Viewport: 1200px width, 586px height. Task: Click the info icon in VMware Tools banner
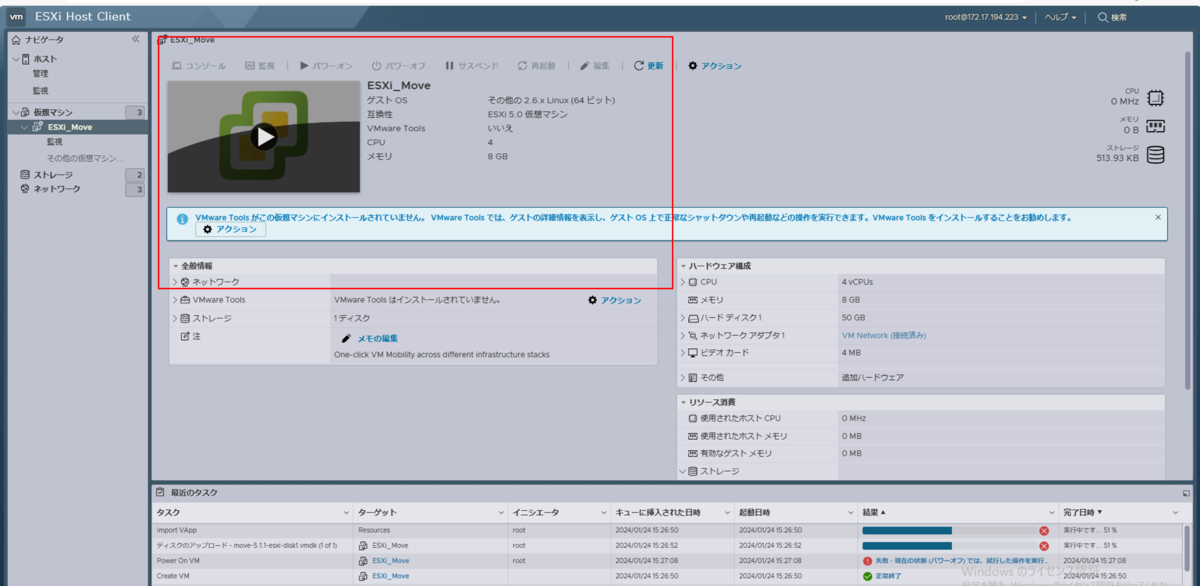[x=182, y=219]
